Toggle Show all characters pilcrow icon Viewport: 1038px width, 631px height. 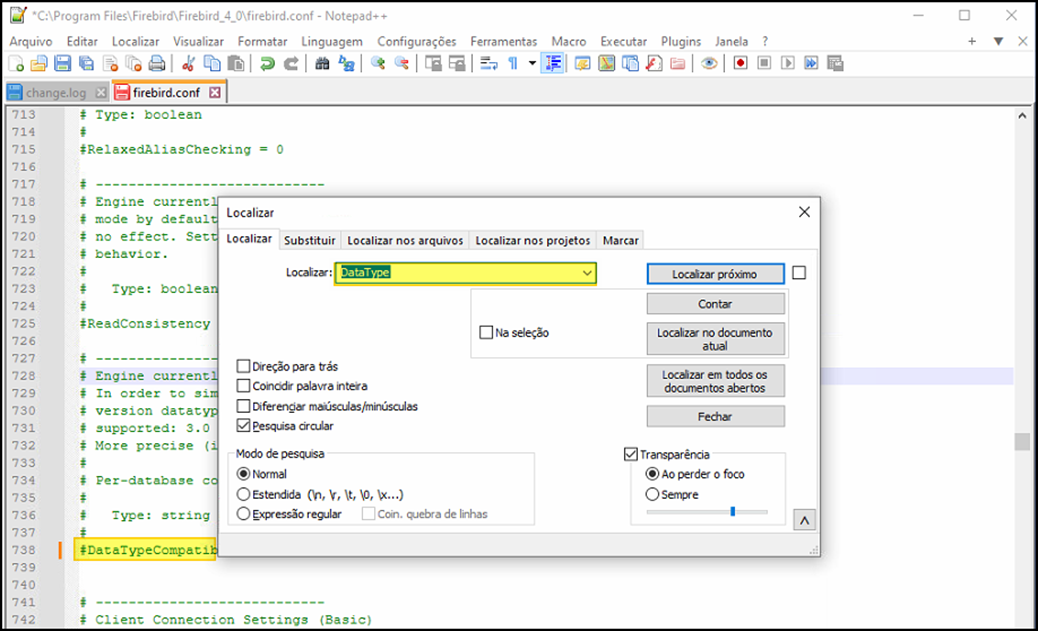click(512, 64)
